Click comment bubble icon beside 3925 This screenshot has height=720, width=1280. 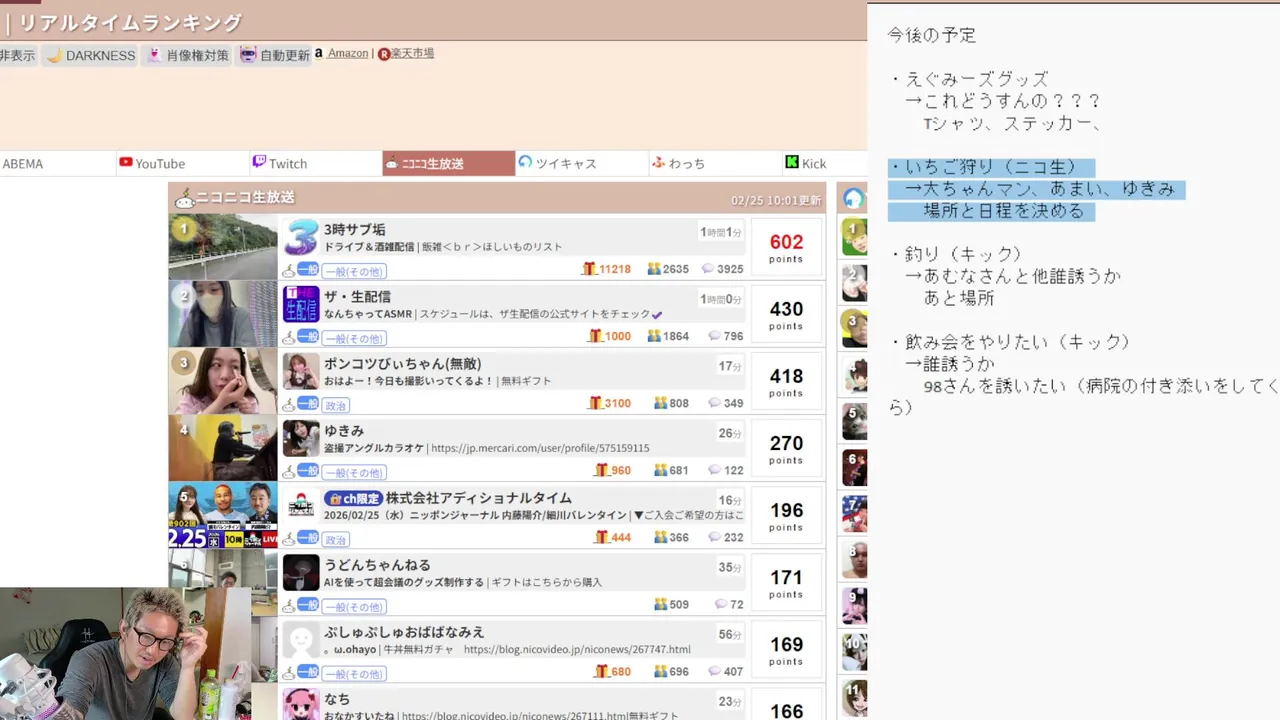pos(709,269)
